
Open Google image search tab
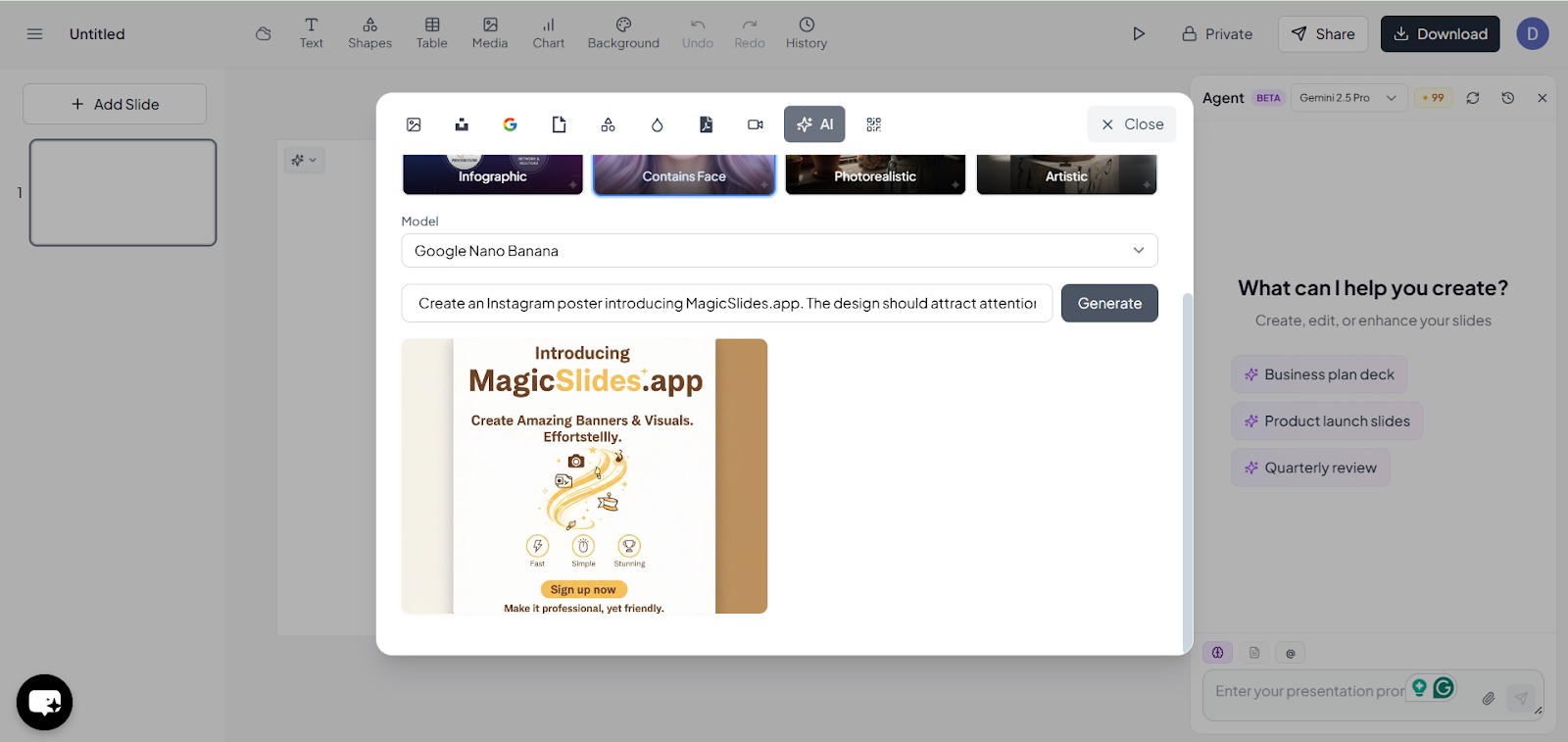pyautogui.click(x=511, y=124)
